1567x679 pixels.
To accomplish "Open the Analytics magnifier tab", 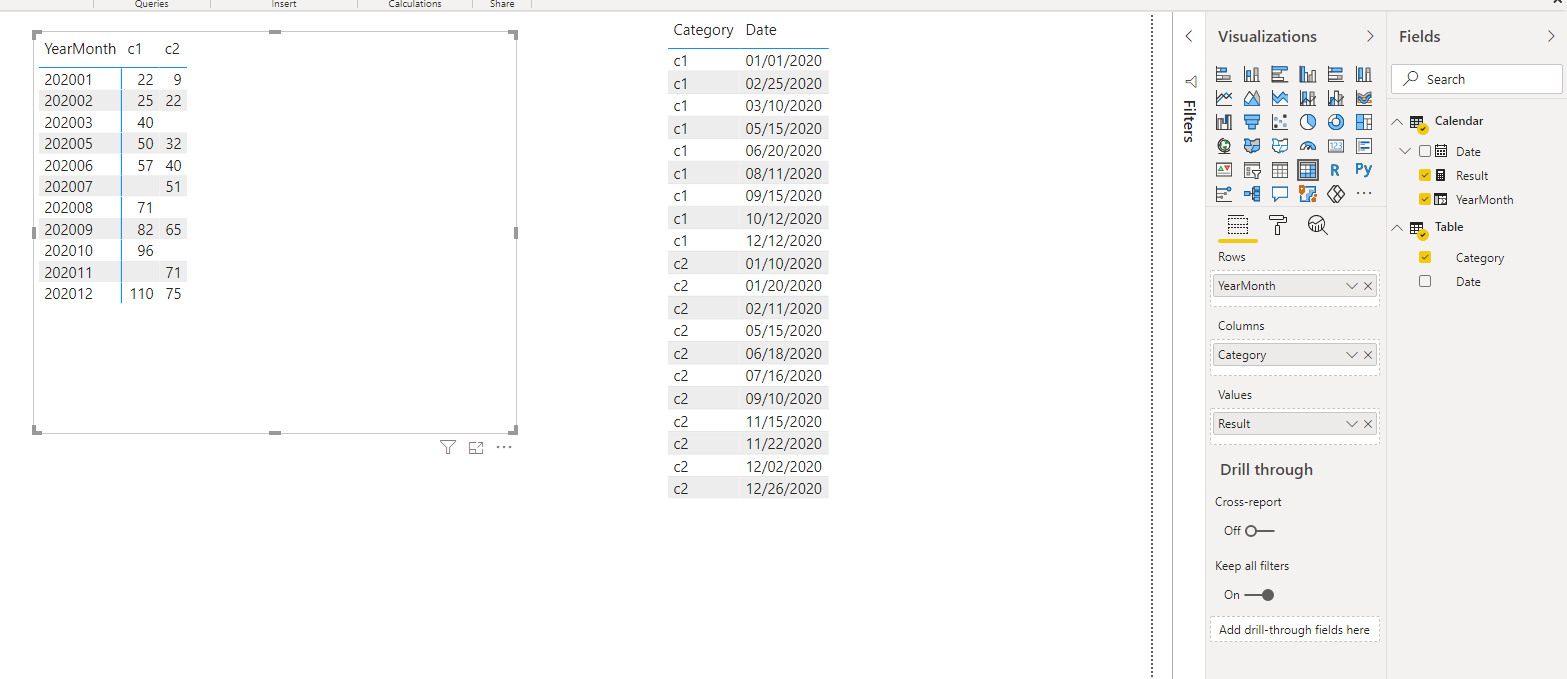I will [x=1318, y=225].
